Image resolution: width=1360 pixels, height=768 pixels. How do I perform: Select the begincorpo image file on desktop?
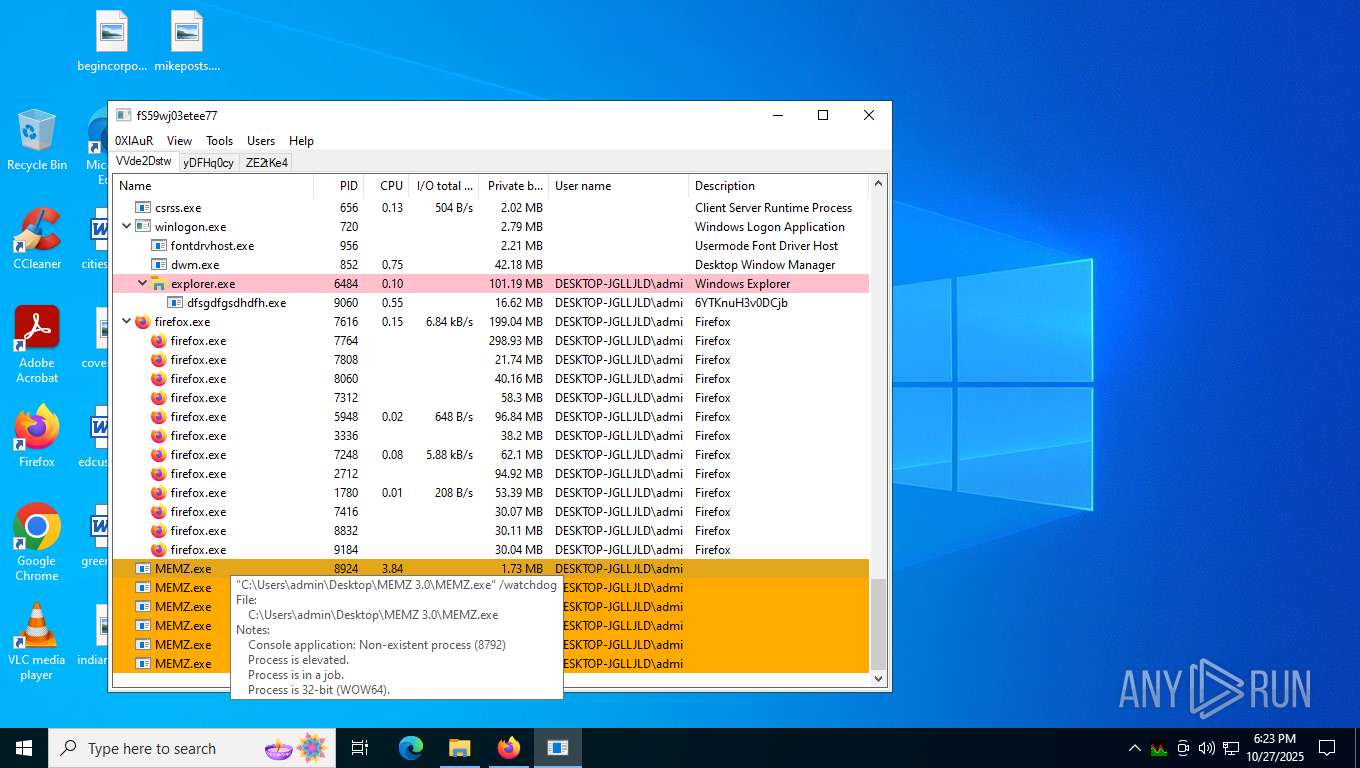tap(112, 41)
